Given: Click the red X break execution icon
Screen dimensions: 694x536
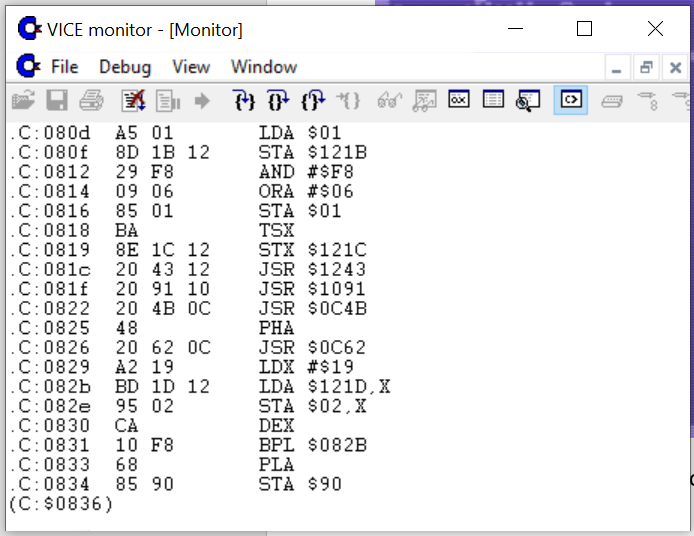Looking at the screenshot, I should point(133,100).
